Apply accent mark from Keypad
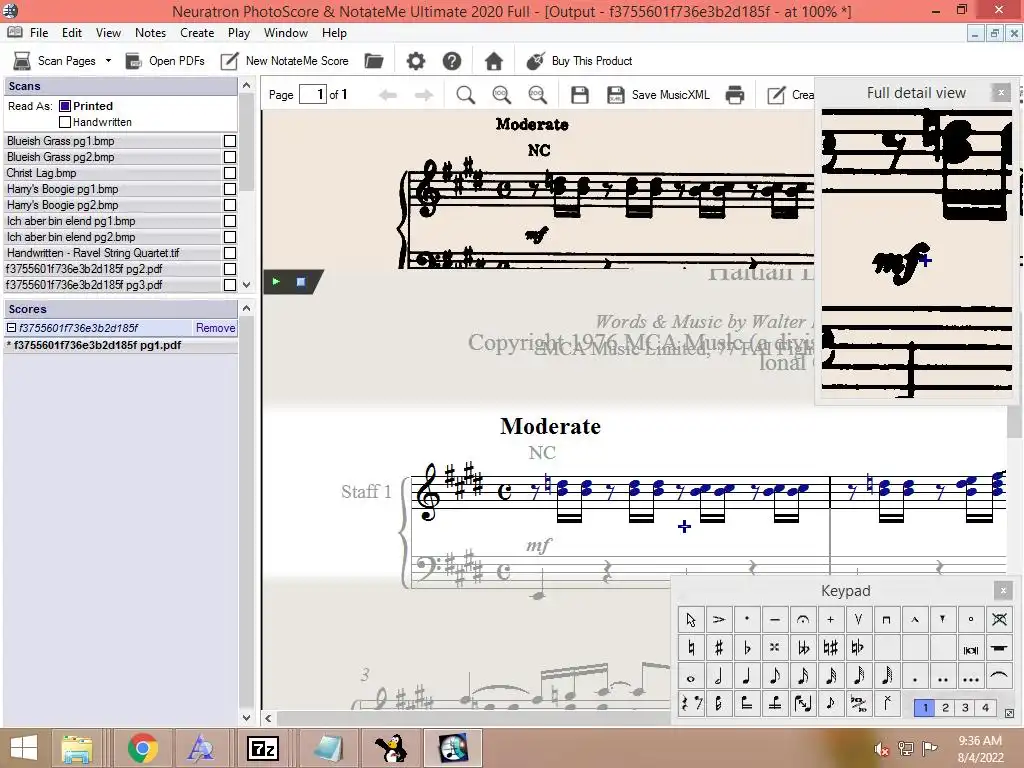The height and width of the screenshot is (768, 1024). pyautogui.click(x=718, y=619)
